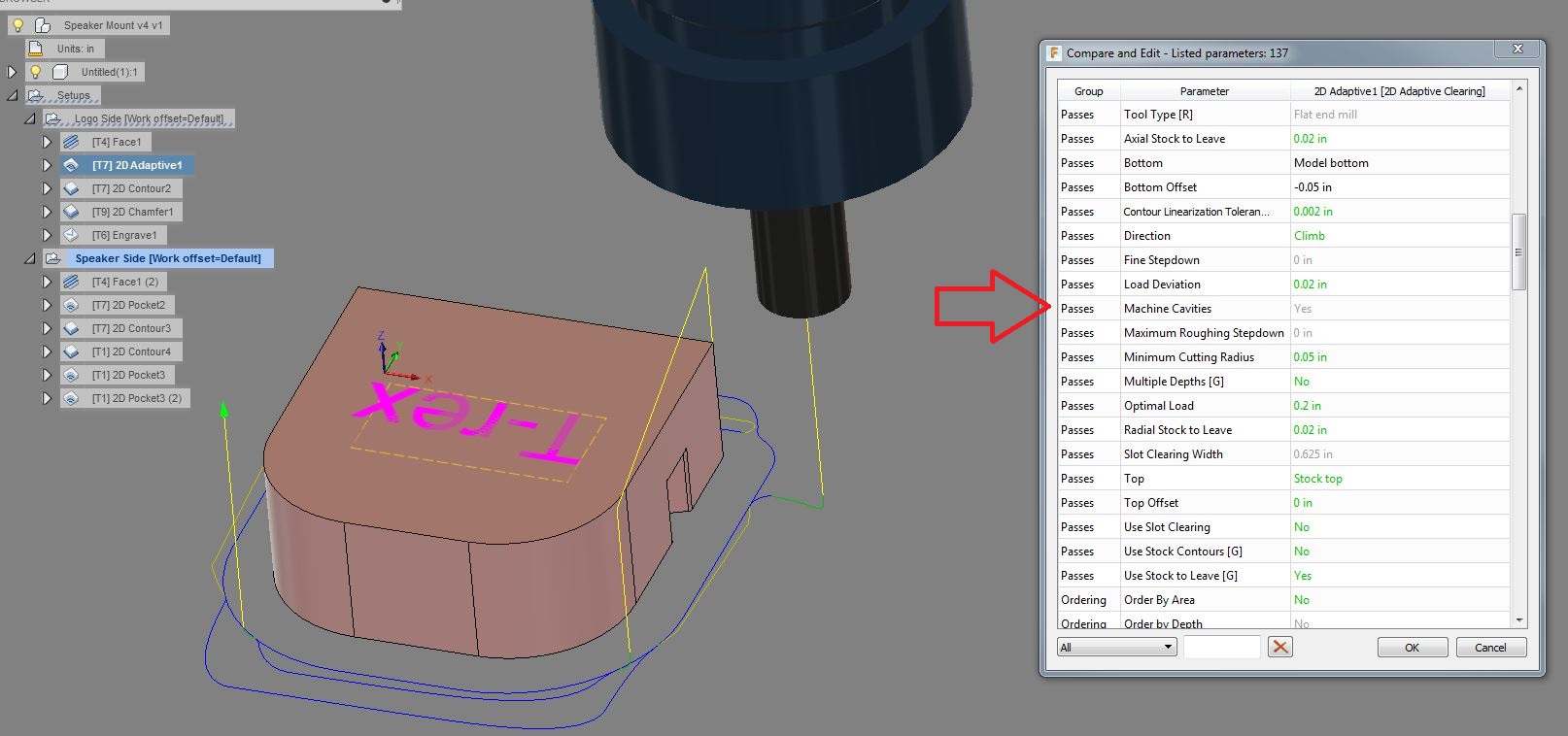Viewport: 1568px width, 736px height.
Task: Click the Units document icon
Action: (x=36, y=49)
